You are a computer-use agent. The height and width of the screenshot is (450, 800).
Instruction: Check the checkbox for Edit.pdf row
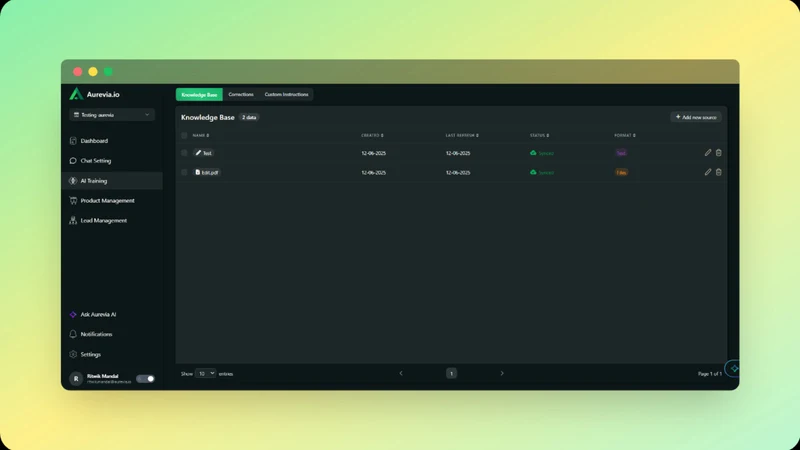click(x=184, y=172)
